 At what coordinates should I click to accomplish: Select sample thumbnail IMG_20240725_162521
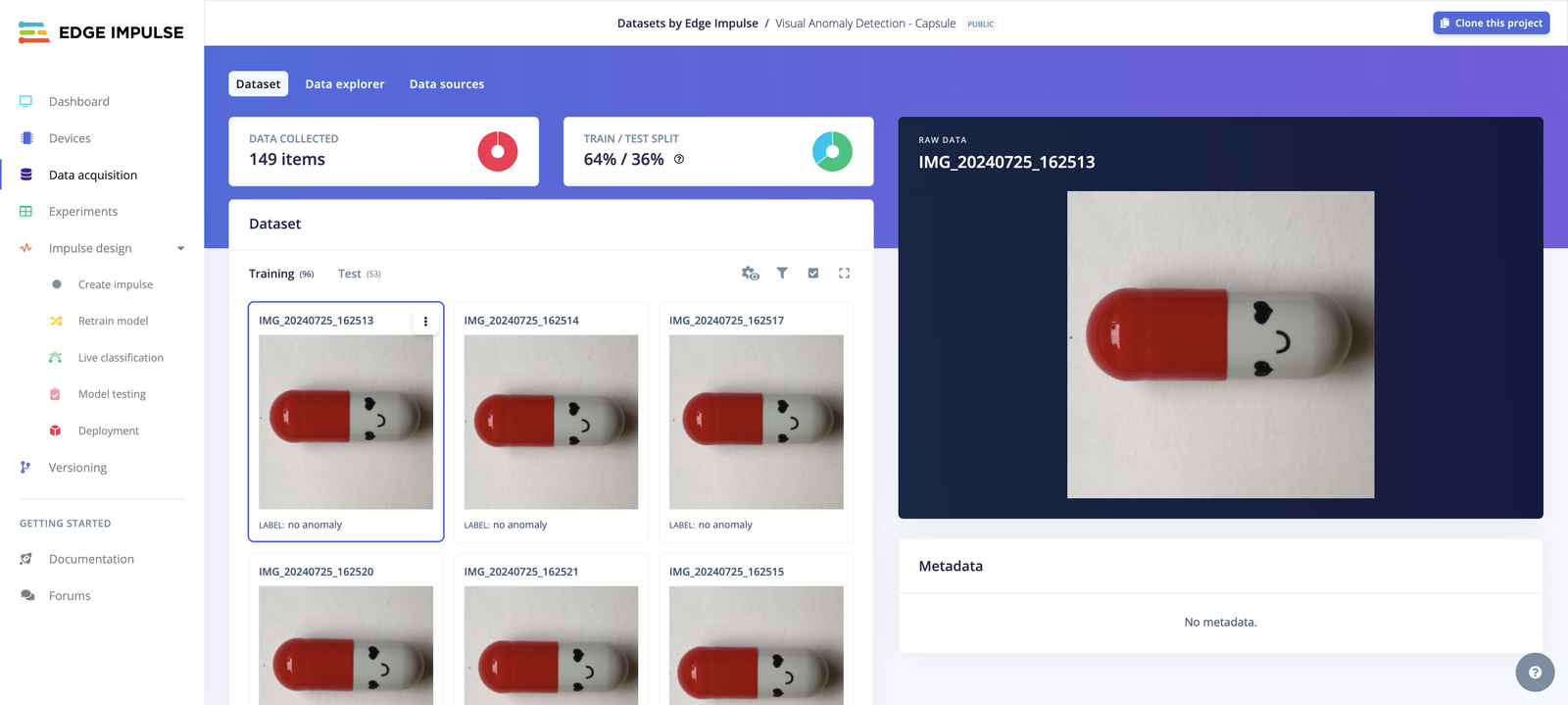tap(551, 645)
